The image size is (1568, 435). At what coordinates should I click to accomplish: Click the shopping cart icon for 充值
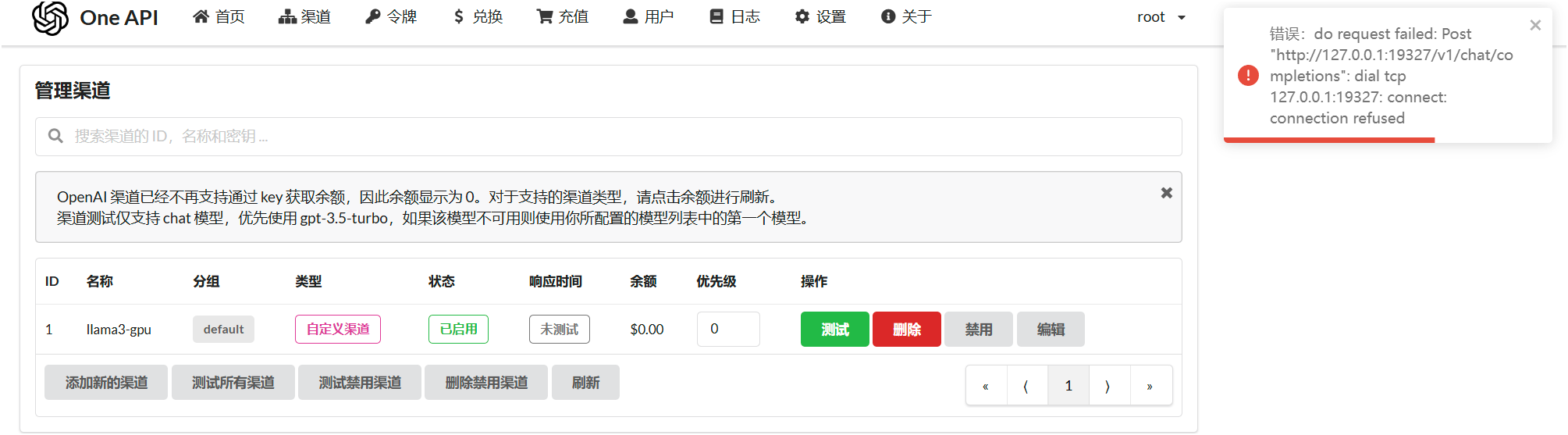544,17
